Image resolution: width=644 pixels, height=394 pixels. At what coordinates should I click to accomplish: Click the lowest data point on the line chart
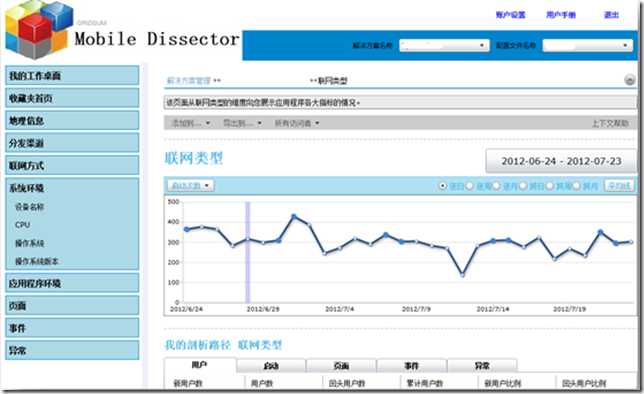click(x=462, y=275)
